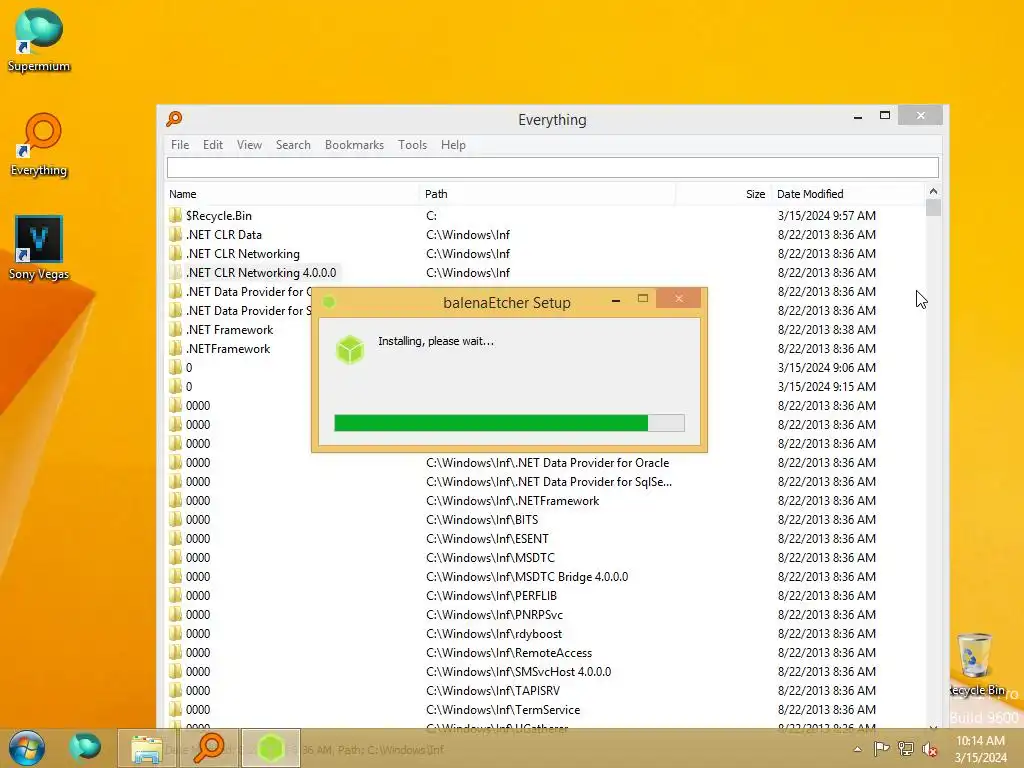The height and width of the screenshot is (768, 1024).
Task: Open the View menu in Everything
Action: click(x=249, y=145)
